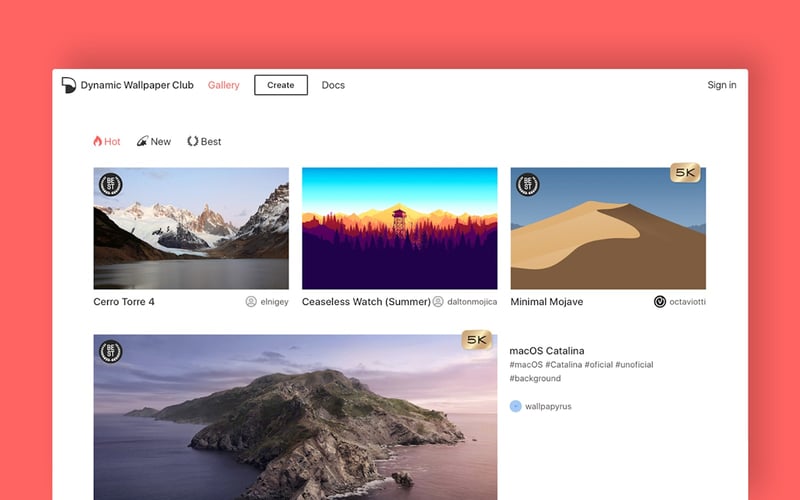The width and height of the screenshot is (800, 500).
Task: Open the macOS Catalina island wallpaper image
Action: 295,417
